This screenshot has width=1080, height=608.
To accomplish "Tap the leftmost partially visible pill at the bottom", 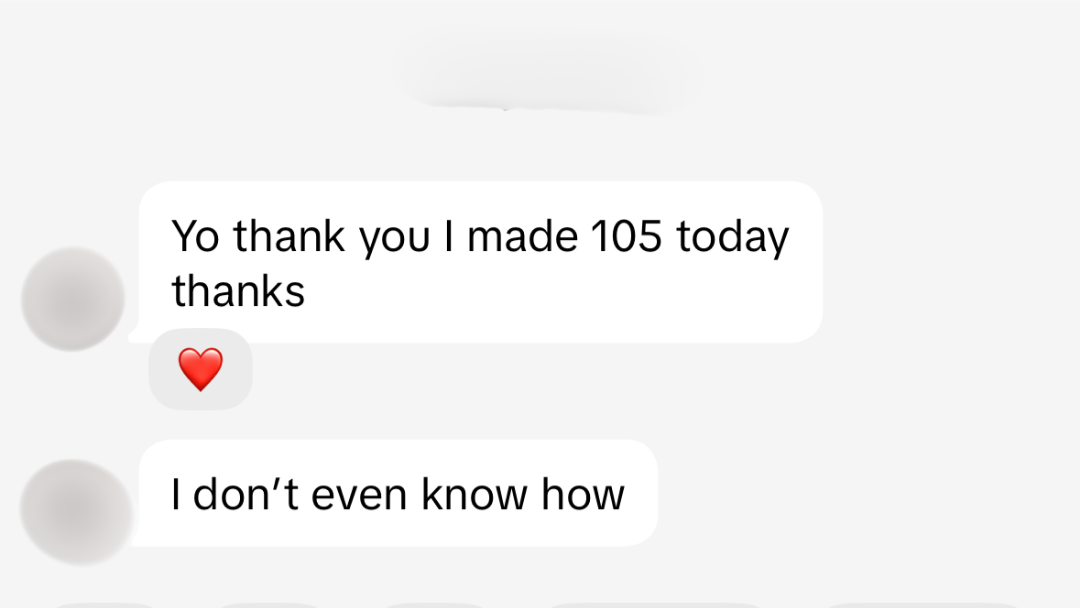I will 105,604.
